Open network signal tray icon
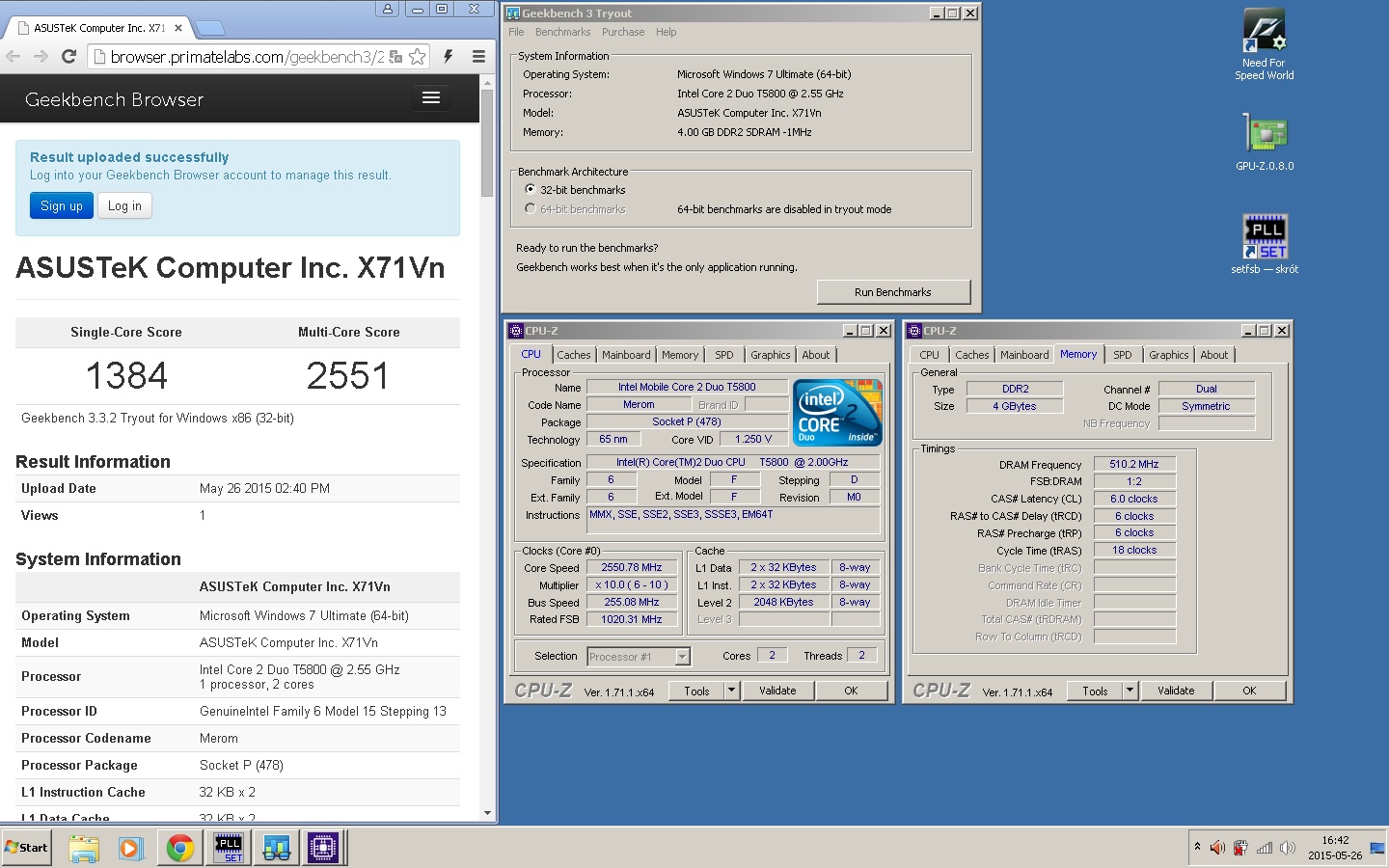This screenshot has width=1389, height=868. point(1264,848)
